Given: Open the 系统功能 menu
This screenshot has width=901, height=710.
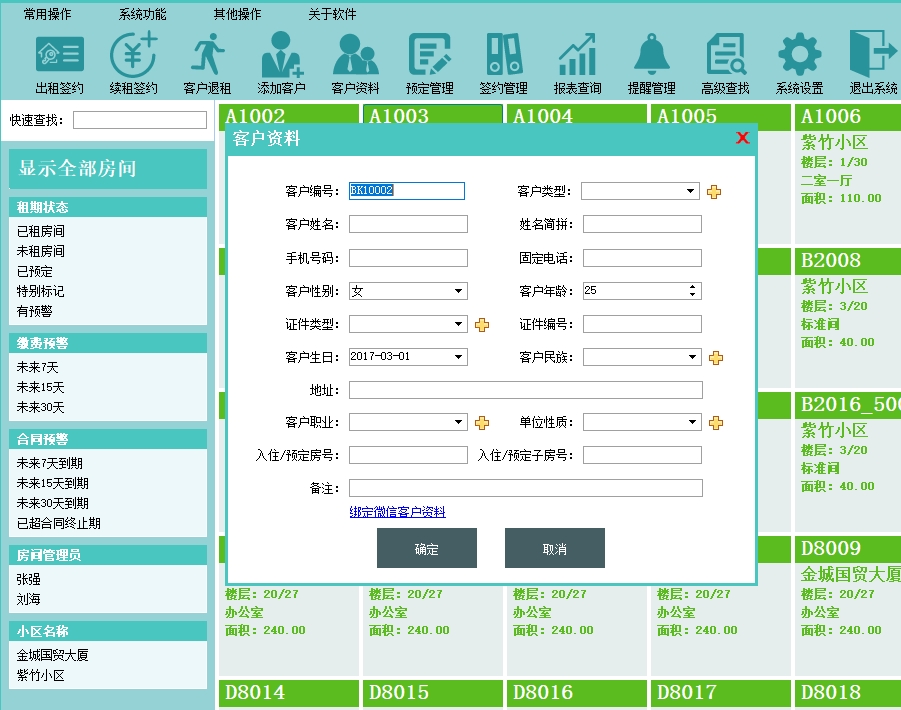Looking at the screenshot, I should [142, 14].
